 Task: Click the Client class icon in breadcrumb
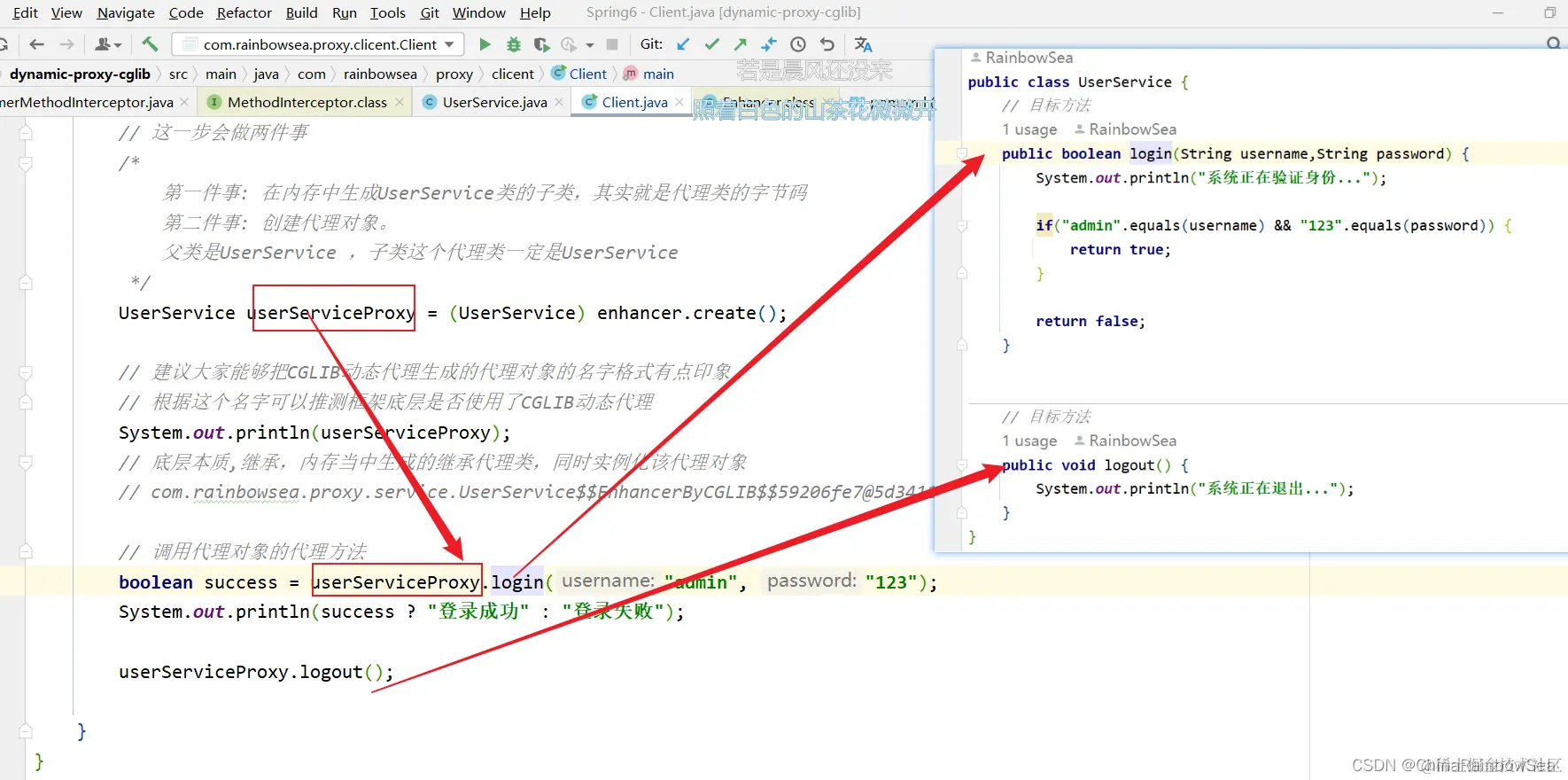(x=558, y=74)
